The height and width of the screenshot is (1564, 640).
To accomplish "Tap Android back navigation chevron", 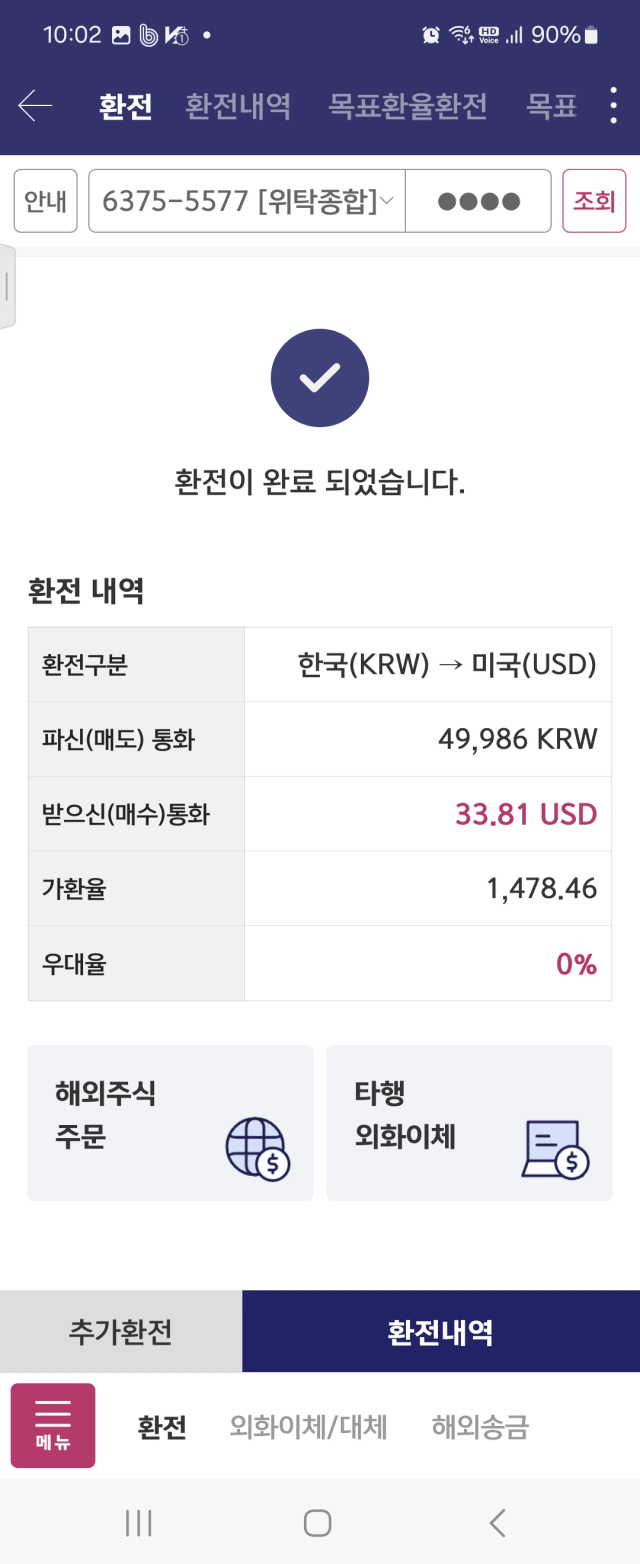I will [497, 1522].
